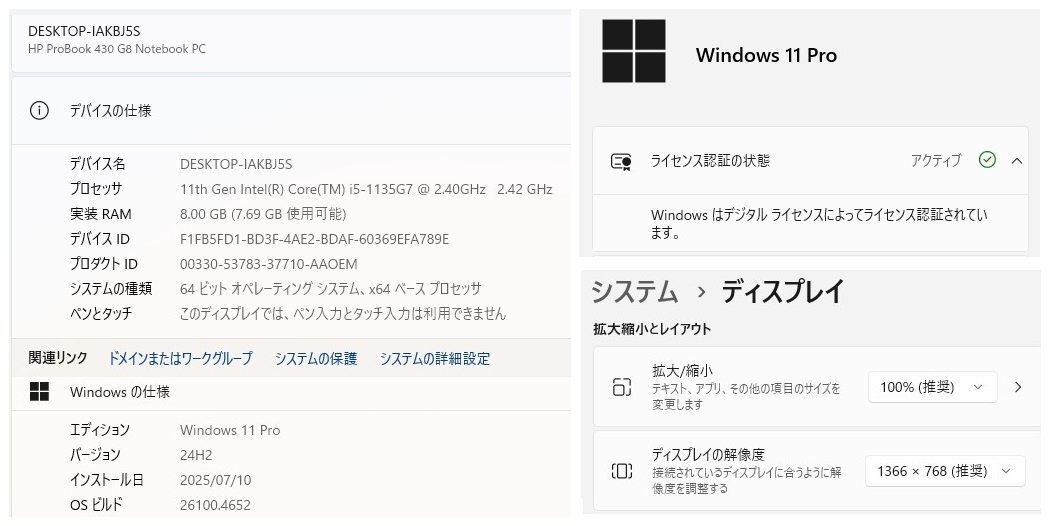
Task: Click the バージョン label
Action: coord(95,455)
